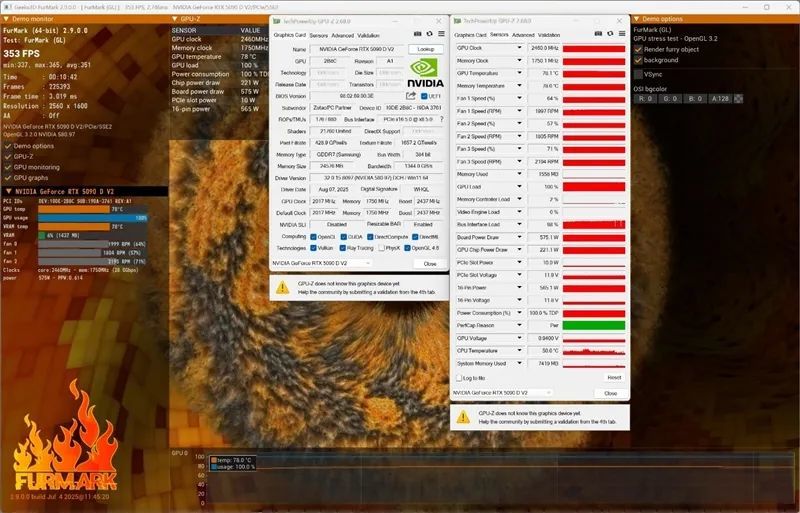This screenshot has height=513, width=800.
Task: Open the hamburger menu in the Sensors window
Action: pos(622,34)
